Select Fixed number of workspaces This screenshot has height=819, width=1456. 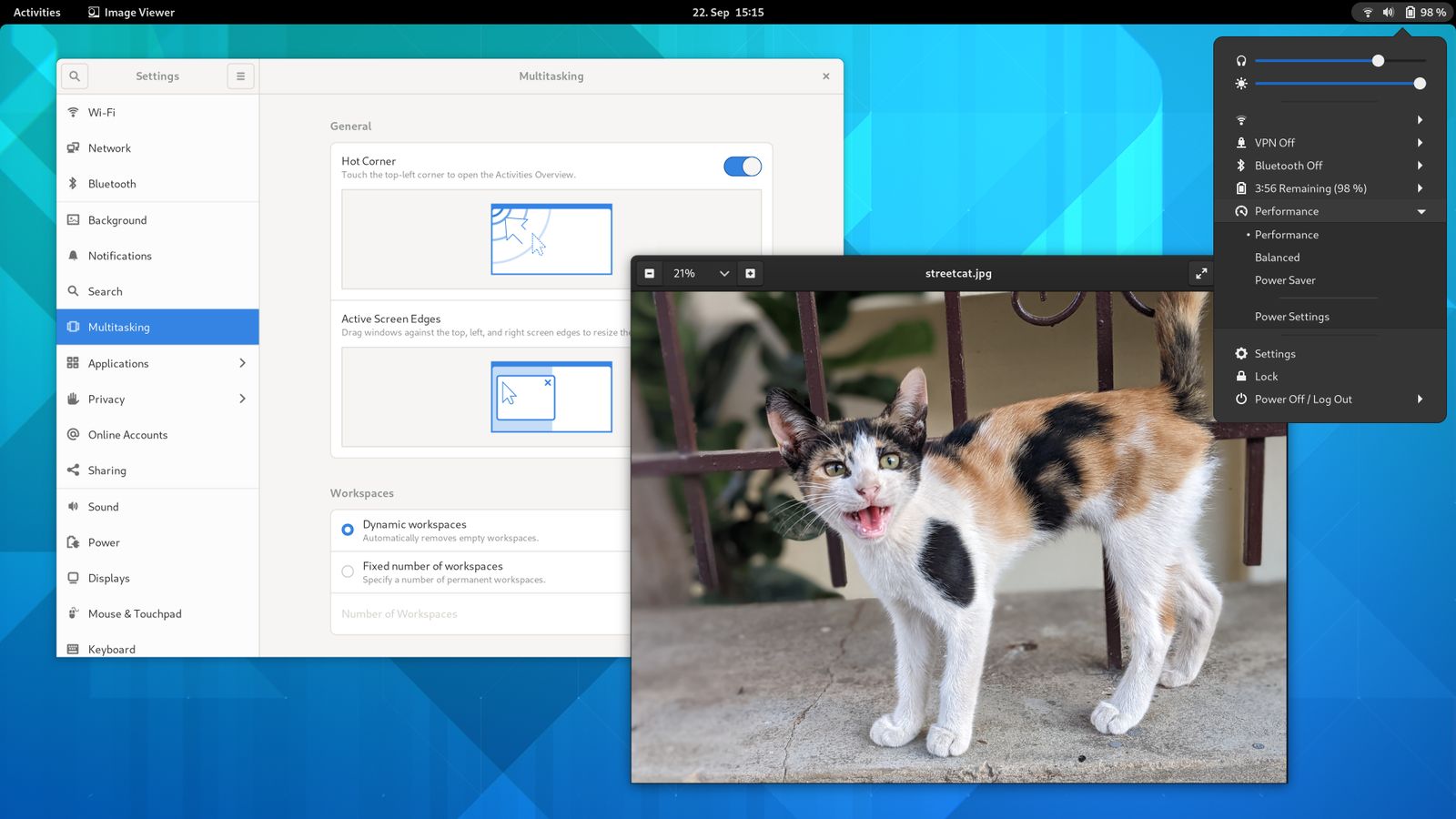(347, 571)
